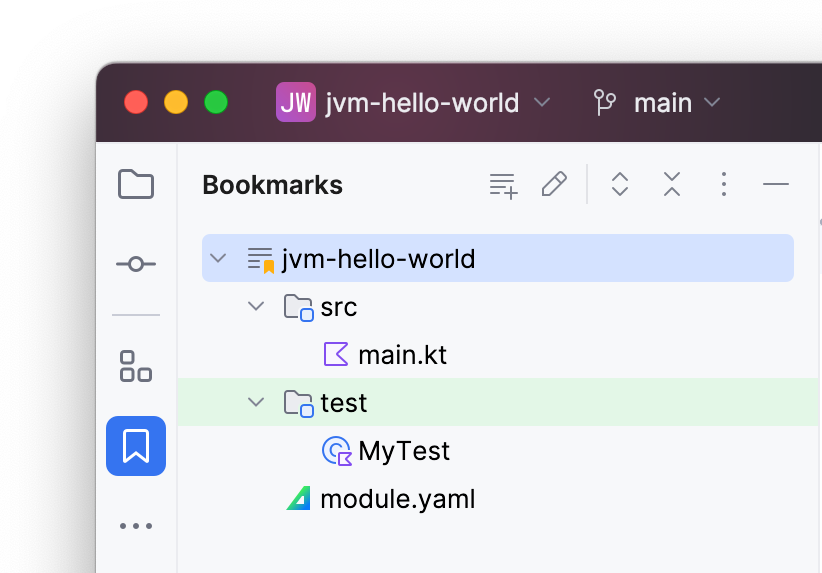Open the Structure tool window
The height and width of the screenshot is (573, 822).
[x=136, y=366]
